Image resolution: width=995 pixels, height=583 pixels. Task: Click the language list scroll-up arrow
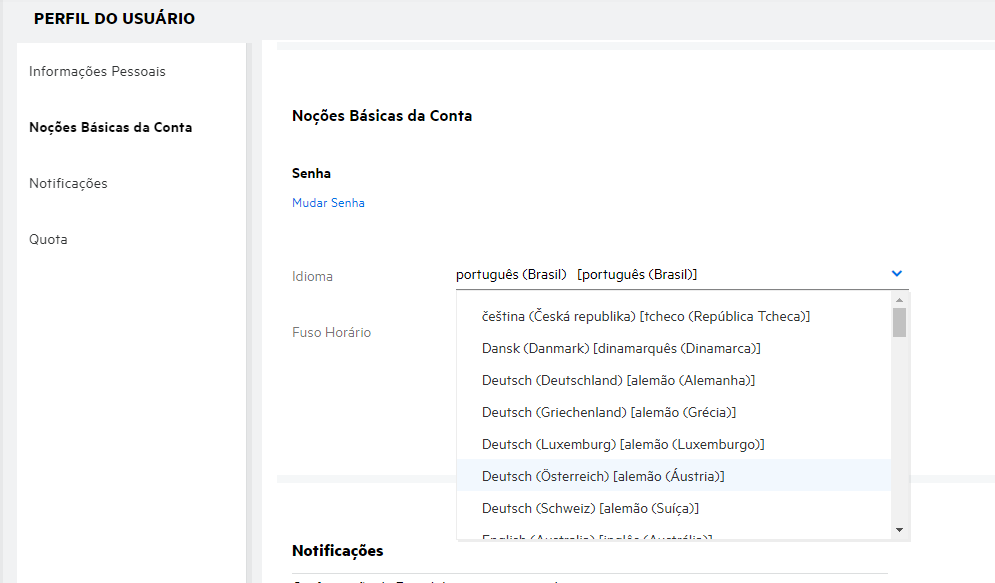899,300
